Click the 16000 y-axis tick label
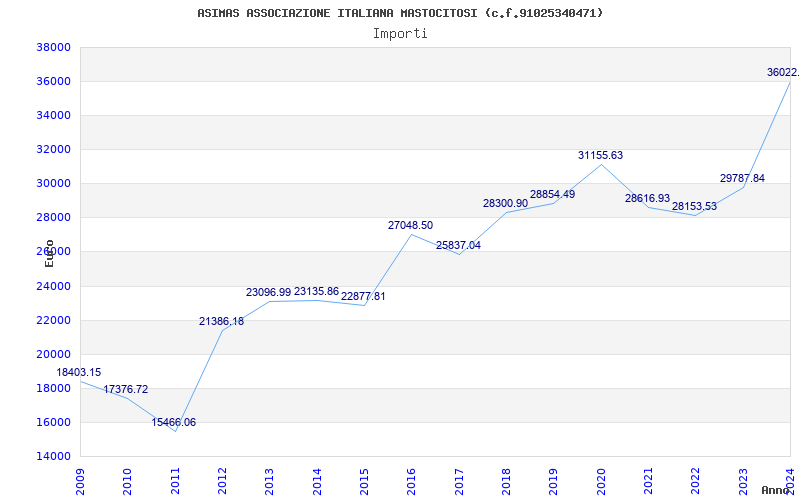 (x=53, y=422)
